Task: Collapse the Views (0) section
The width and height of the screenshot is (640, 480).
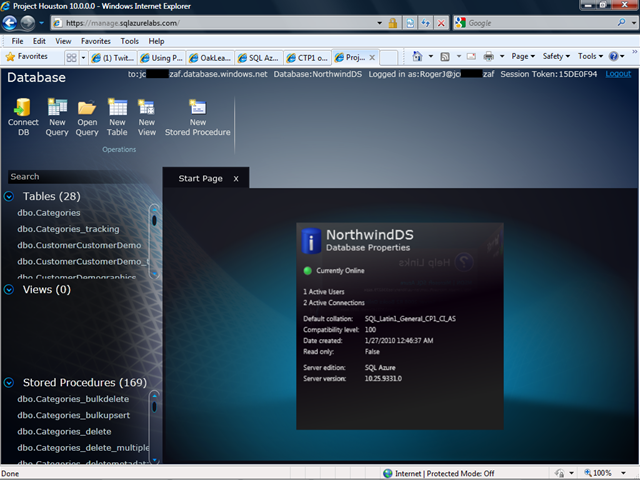Action: pyautogui.click(x=9, y=290)
